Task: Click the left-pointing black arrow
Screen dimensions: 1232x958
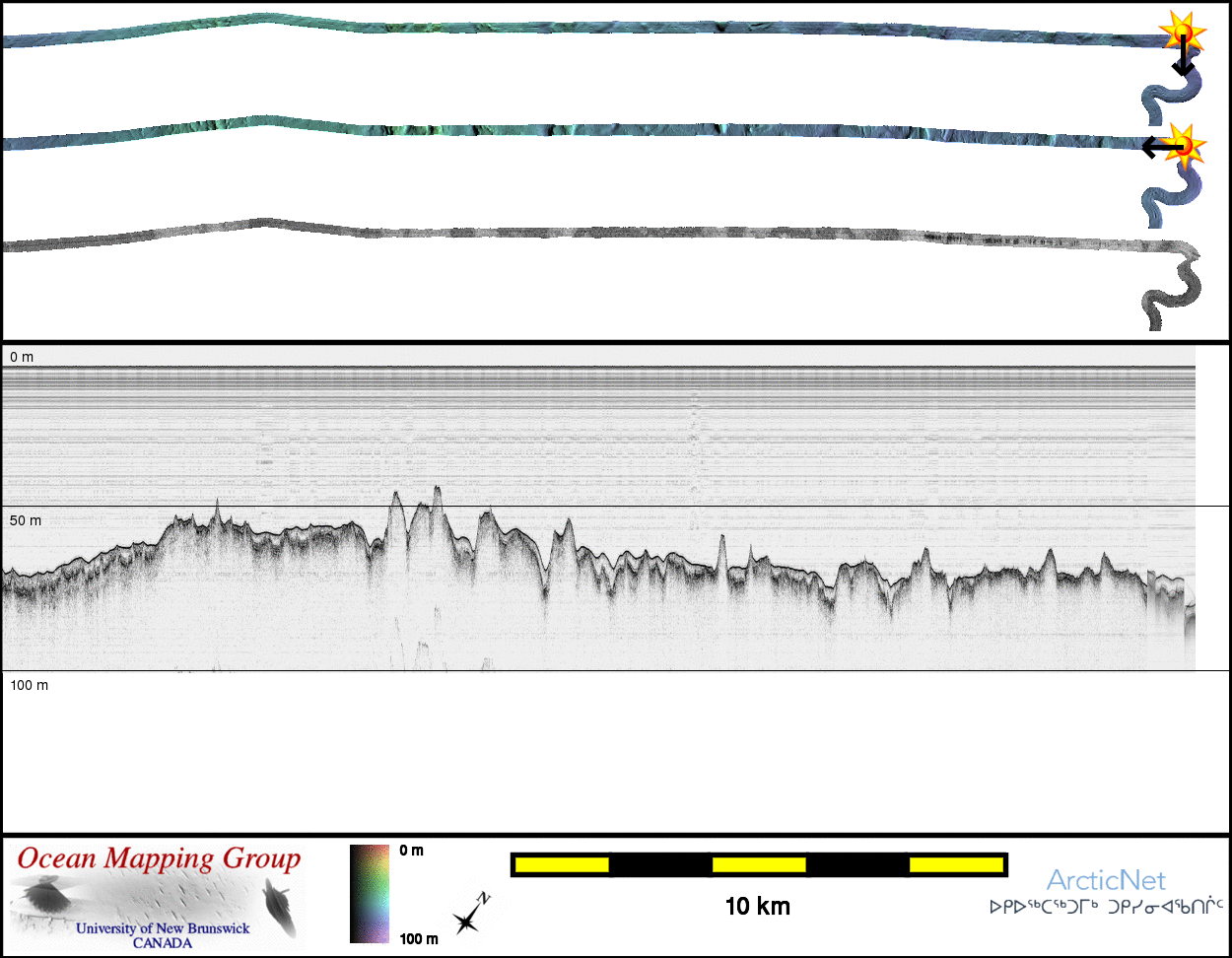Action: tap(1159, 148)
